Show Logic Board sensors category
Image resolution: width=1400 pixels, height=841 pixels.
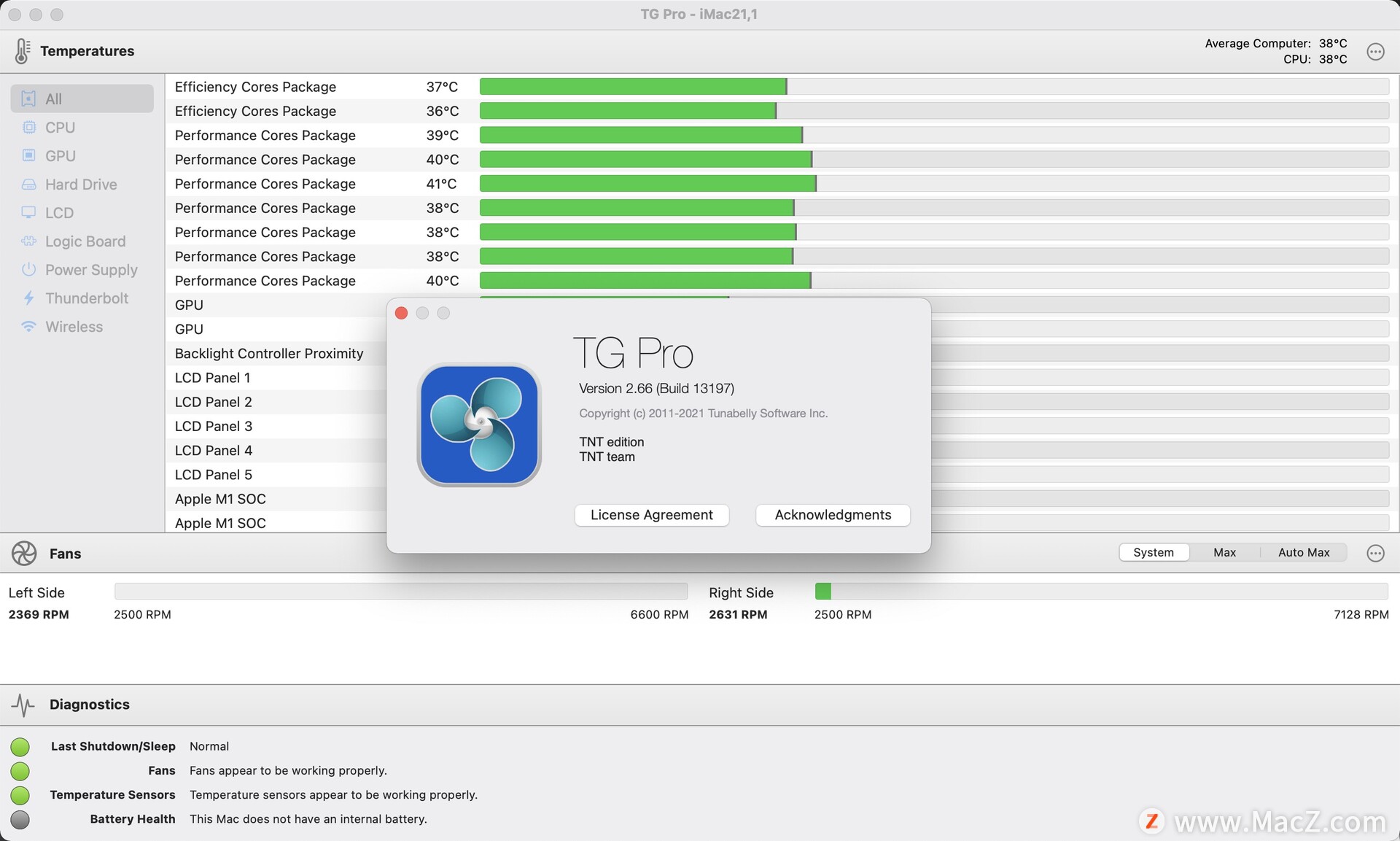82,241
